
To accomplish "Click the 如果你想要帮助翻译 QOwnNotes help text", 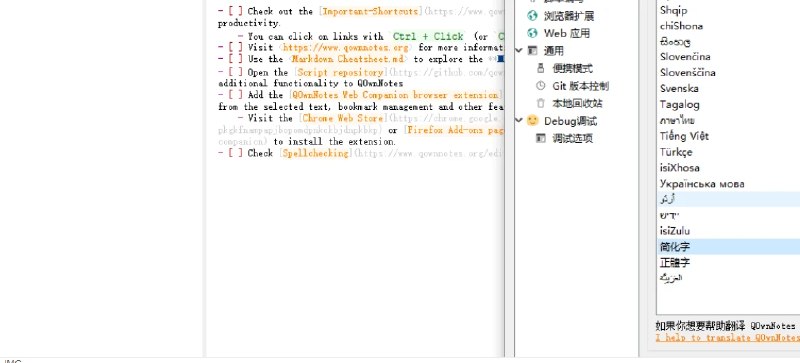I will 725,326.
